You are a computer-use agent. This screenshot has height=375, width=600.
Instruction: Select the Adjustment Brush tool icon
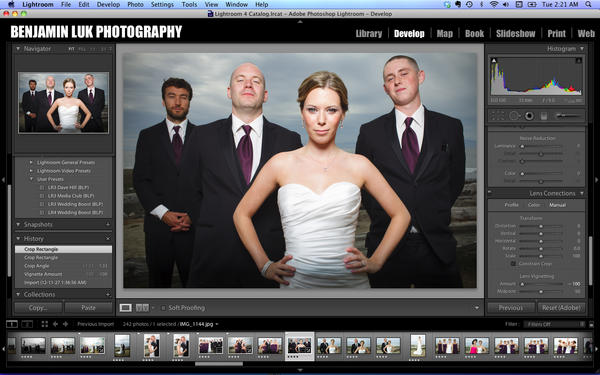(568, 116)
